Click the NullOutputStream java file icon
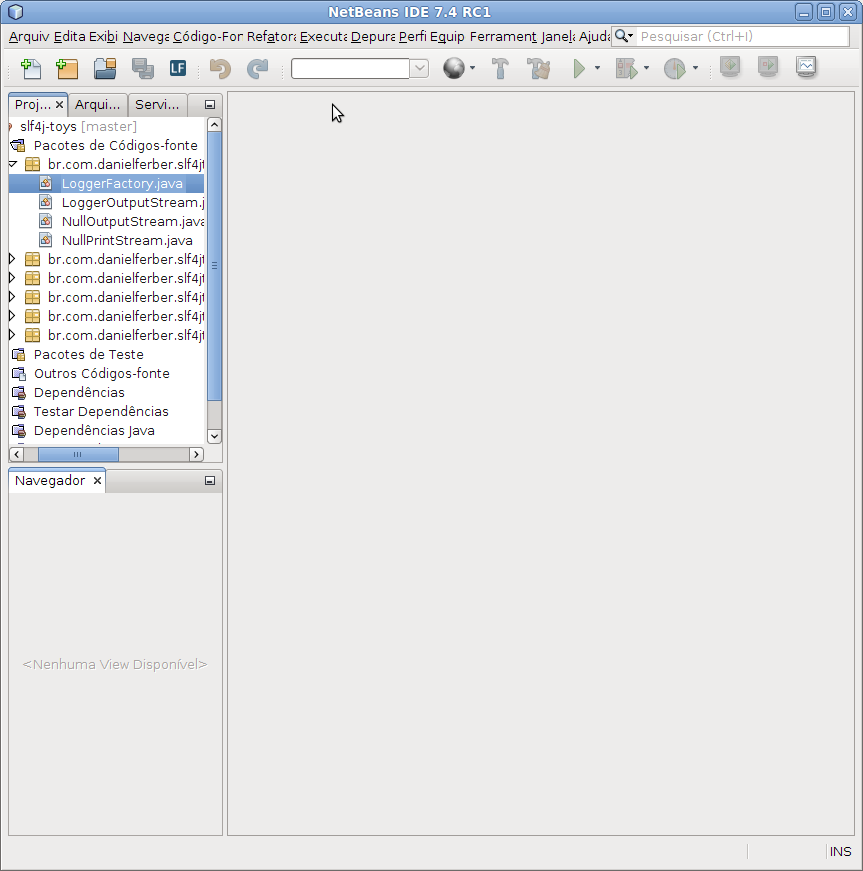 click(x=46, y=221)
